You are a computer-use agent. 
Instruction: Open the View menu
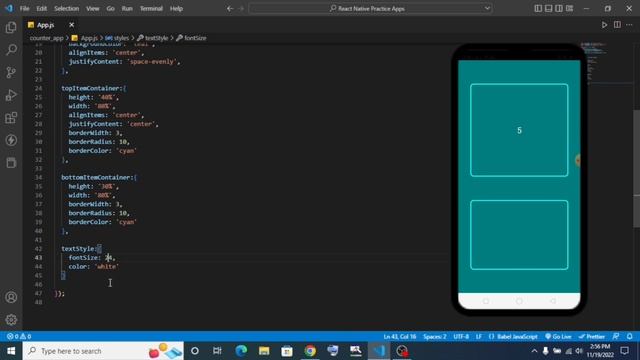click(x=93, y=9)
